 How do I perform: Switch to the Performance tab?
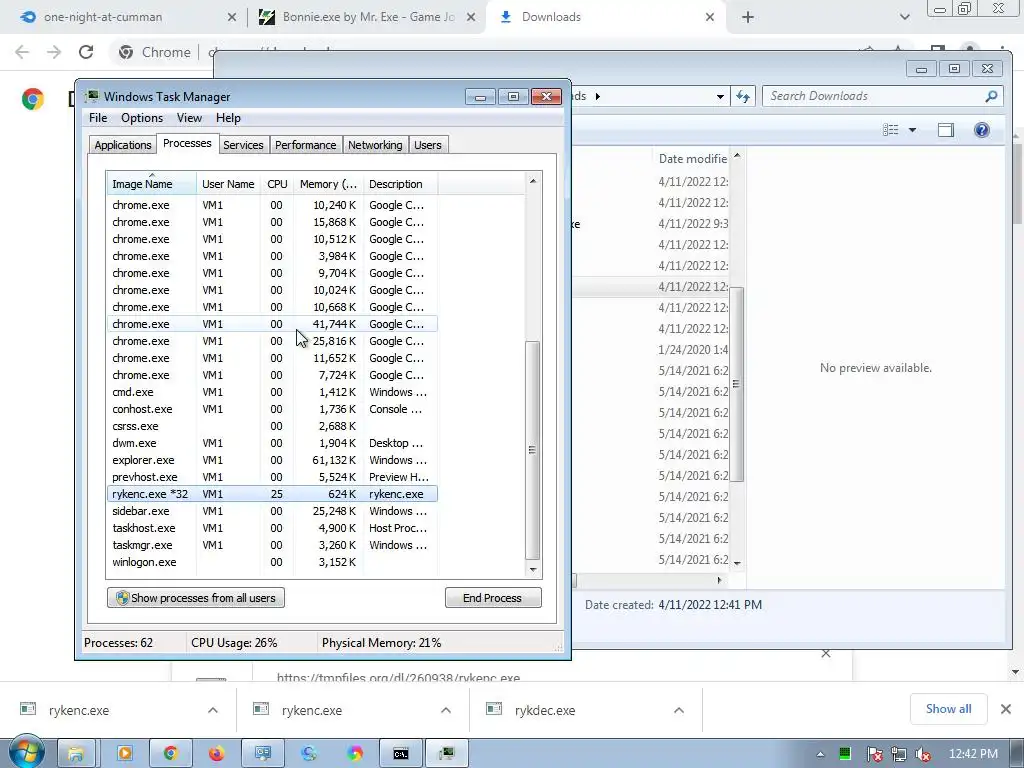pyautogui.click(x=305, y=145)
